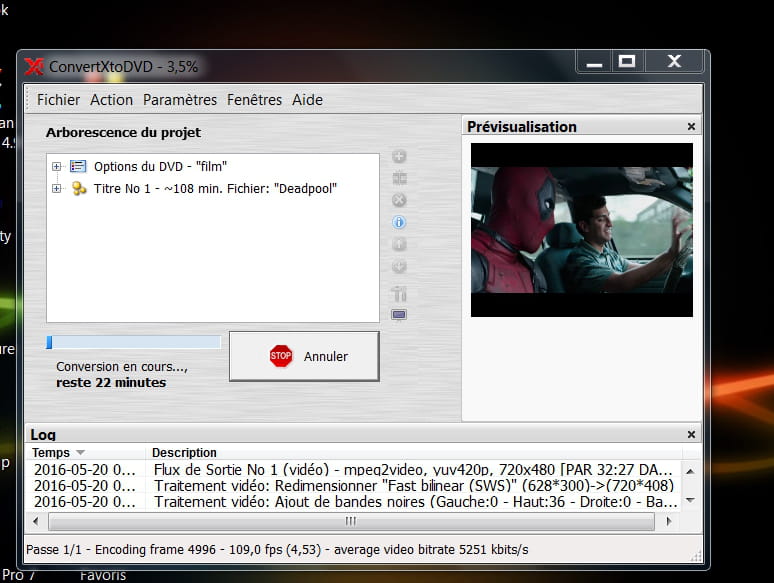Click the Arborescence du projet heading

tap(123, 132)
